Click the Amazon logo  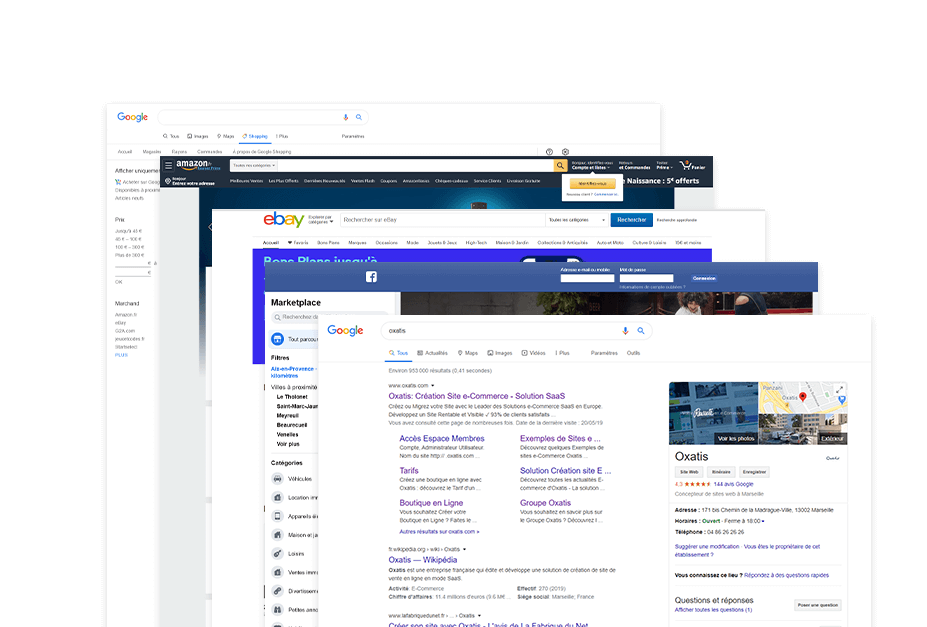click(195, 165)
